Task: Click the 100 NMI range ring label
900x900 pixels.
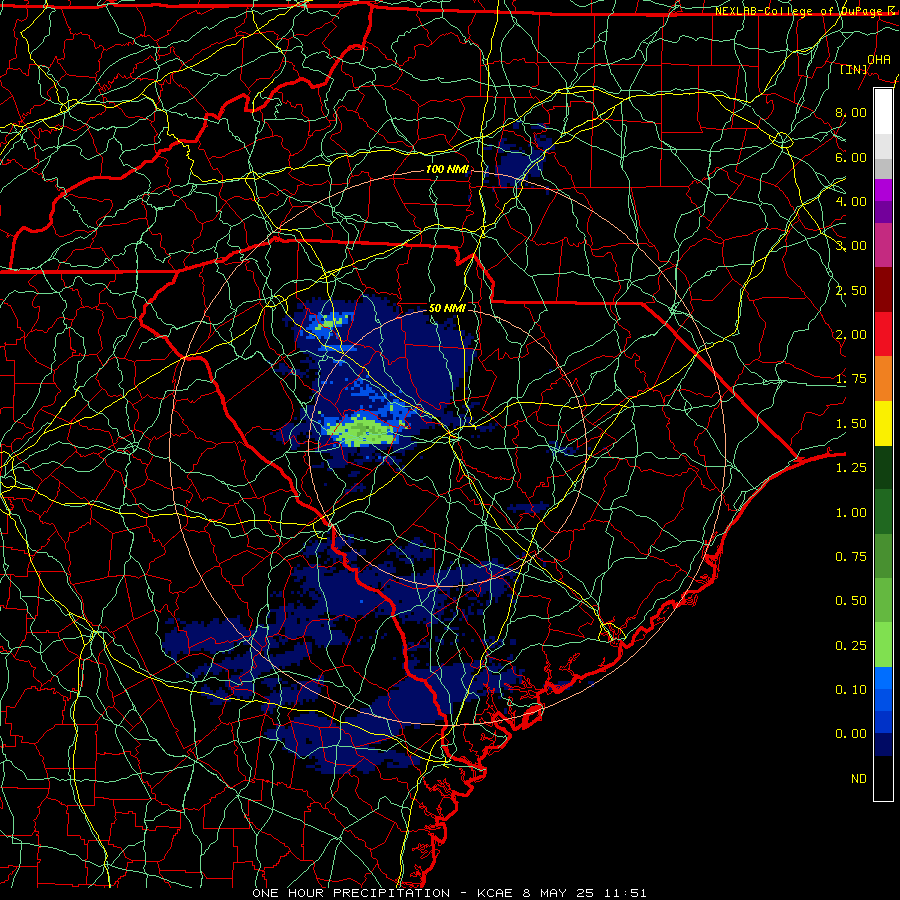Action: pyautogui.click(x=447, y=169)
